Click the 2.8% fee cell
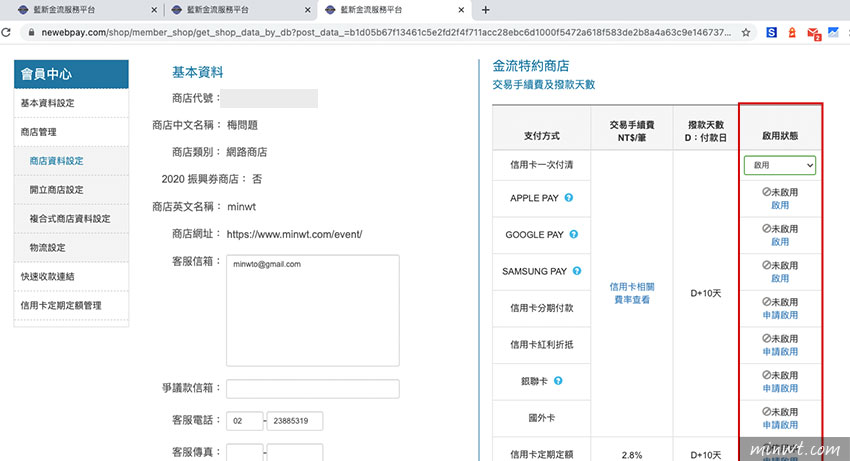 pos(632,455)
